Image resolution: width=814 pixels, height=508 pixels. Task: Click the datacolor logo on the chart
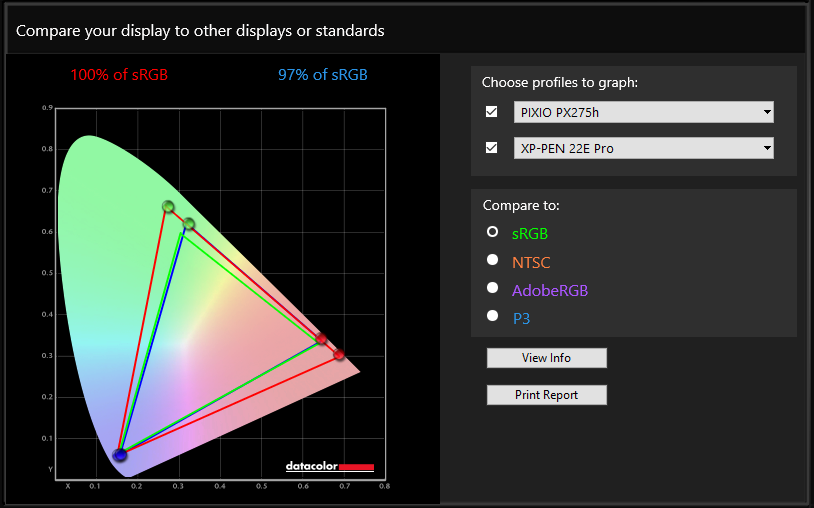[330, 466]
